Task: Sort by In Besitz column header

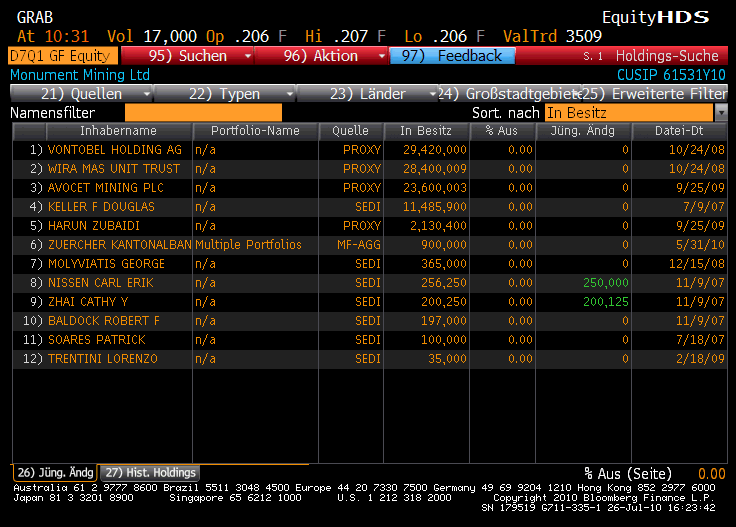Action: pos(426,131)
